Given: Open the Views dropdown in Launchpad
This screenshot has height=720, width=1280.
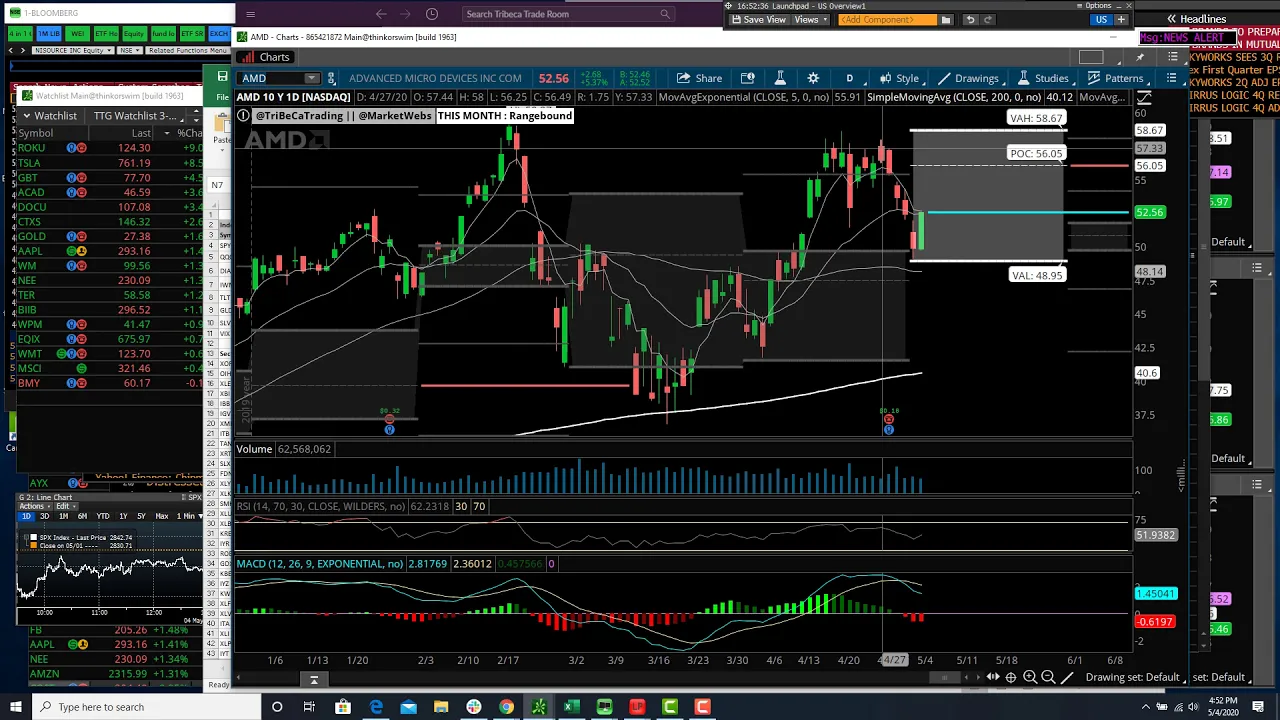Looking at the screenshot, I should click(x=811, y=20).
